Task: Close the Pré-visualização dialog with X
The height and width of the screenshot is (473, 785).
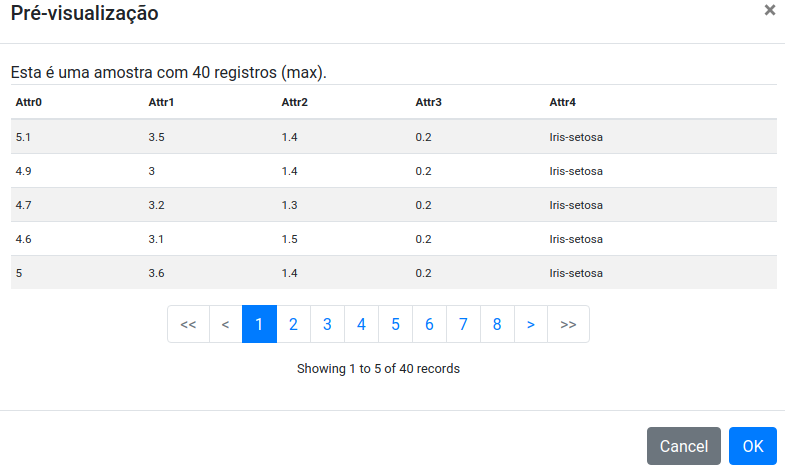Action: [769, 10]
